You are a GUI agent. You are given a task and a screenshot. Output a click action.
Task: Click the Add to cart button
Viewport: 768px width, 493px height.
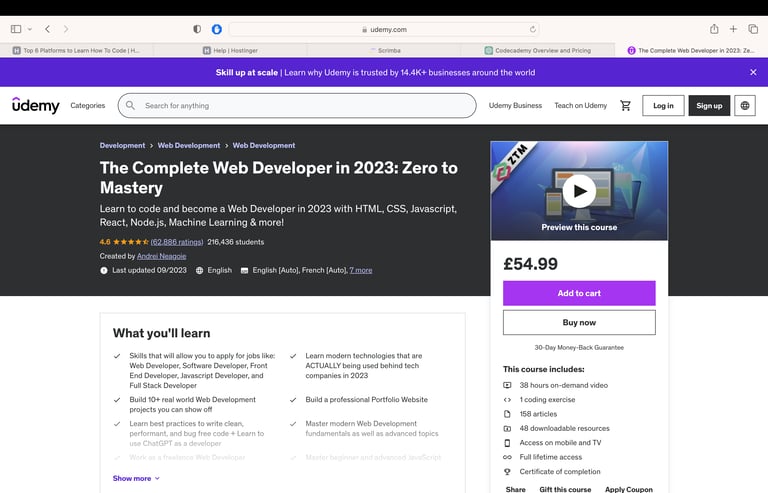[x=579, y=293]
